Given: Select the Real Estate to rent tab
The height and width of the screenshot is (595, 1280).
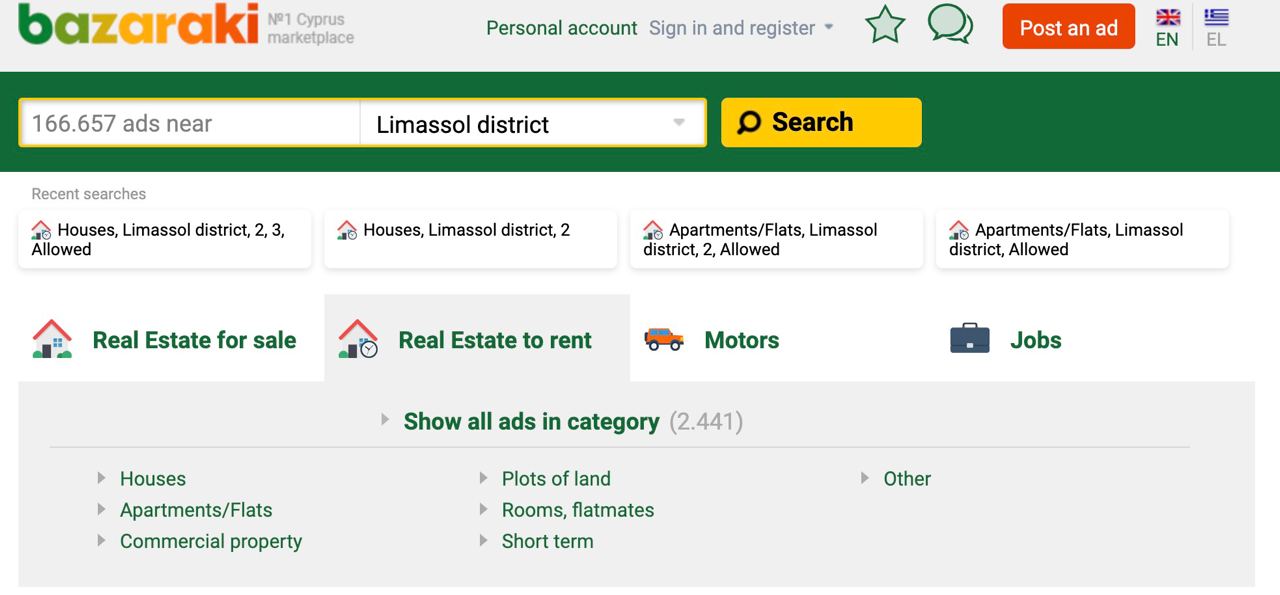Looking at the screenshot, I should click(494, 340).
